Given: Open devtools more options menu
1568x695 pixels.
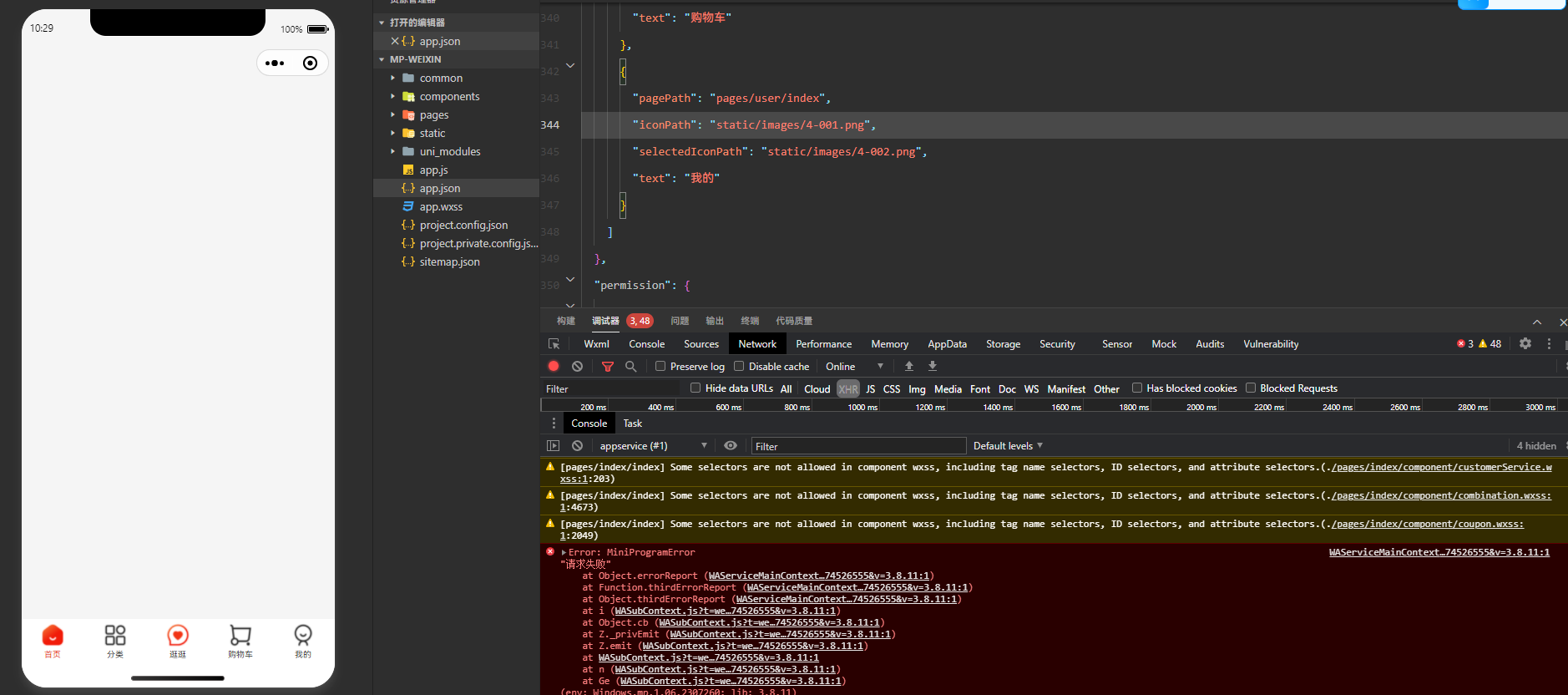Looking at the screenshot, I should pyautogui.click(x=1549, y=343).
